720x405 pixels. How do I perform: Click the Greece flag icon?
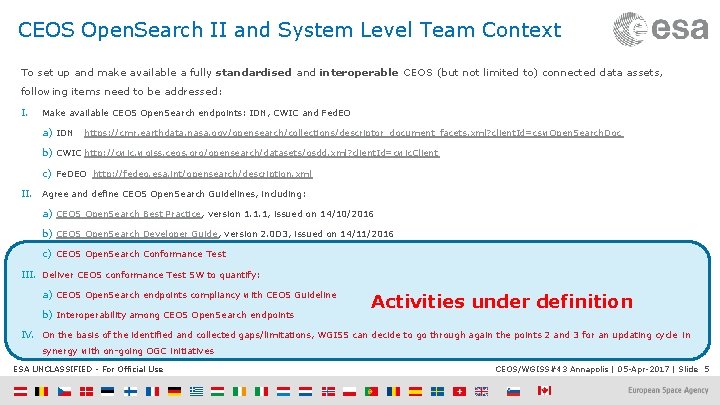pos(197,391)
